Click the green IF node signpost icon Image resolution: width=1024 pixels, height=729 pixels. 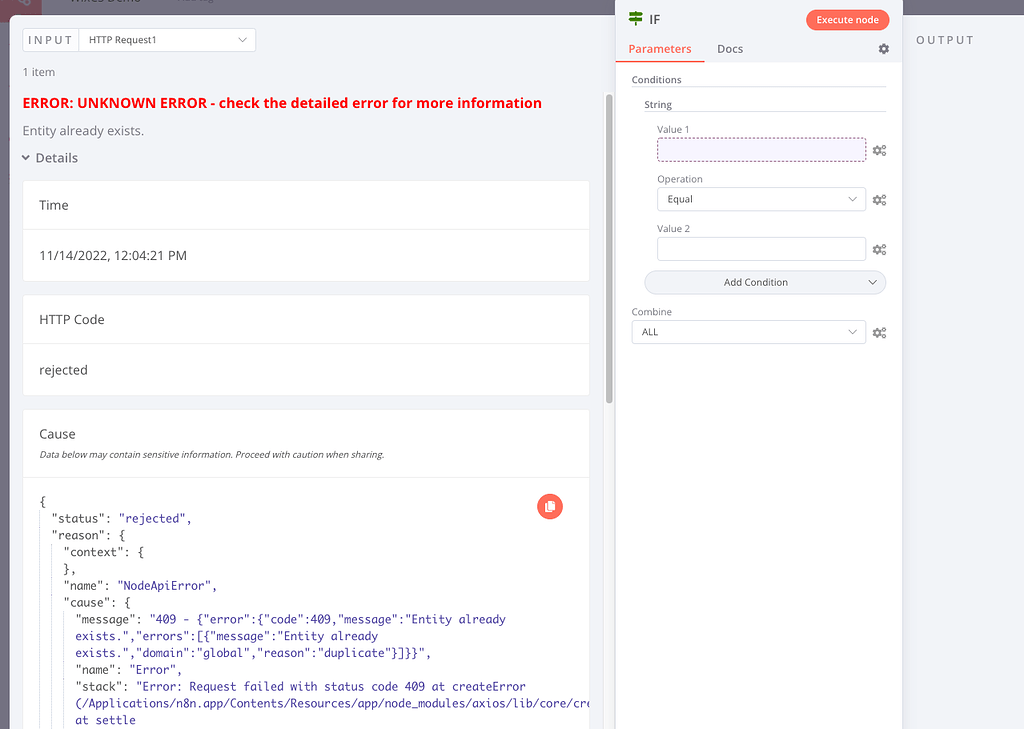[x=635, y=19]
